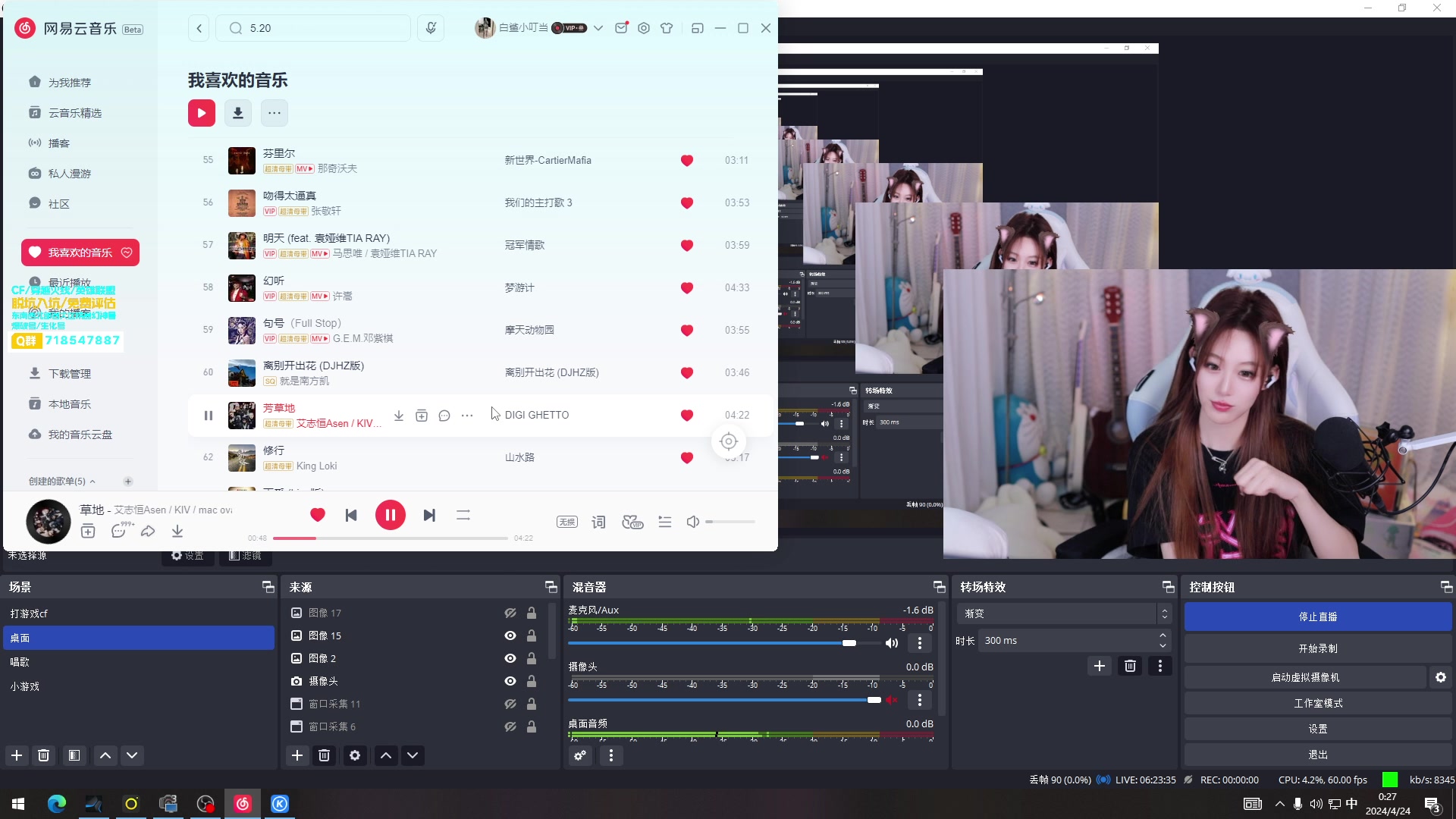The height and width of the screenshot is (819, 1456).
Task: Click 开始录制 button
Action: coord(1318,648)
